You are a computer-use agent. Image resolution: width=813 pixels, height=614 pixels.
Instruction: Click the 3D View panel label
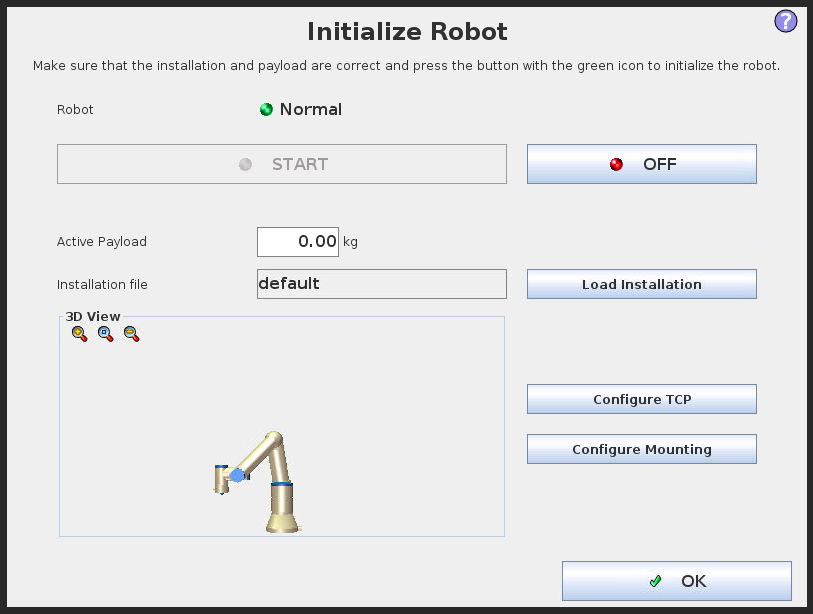(x=93, y=317)
